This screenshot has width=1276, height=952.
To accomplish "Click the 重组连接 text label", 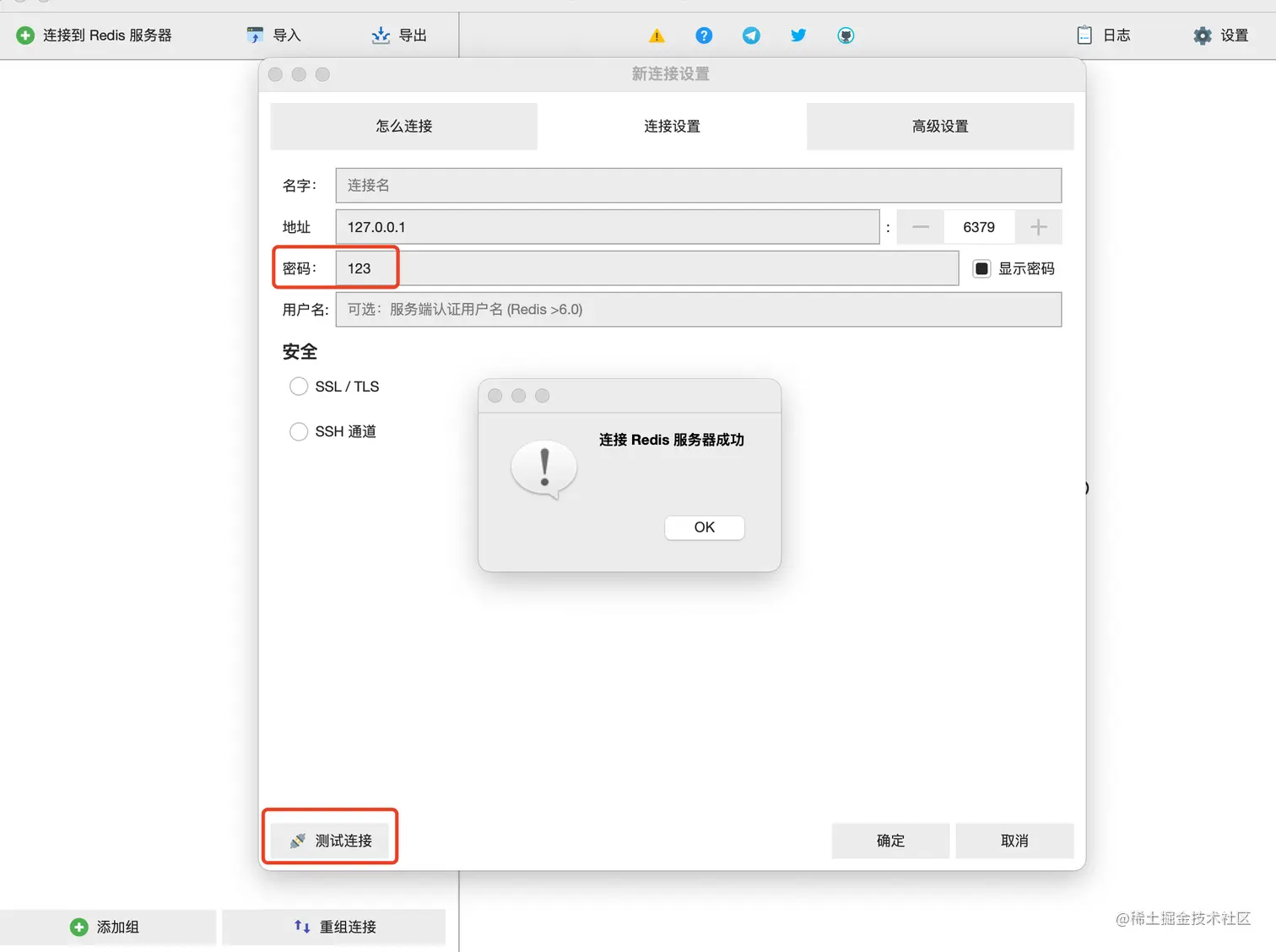I will (348, 927).
